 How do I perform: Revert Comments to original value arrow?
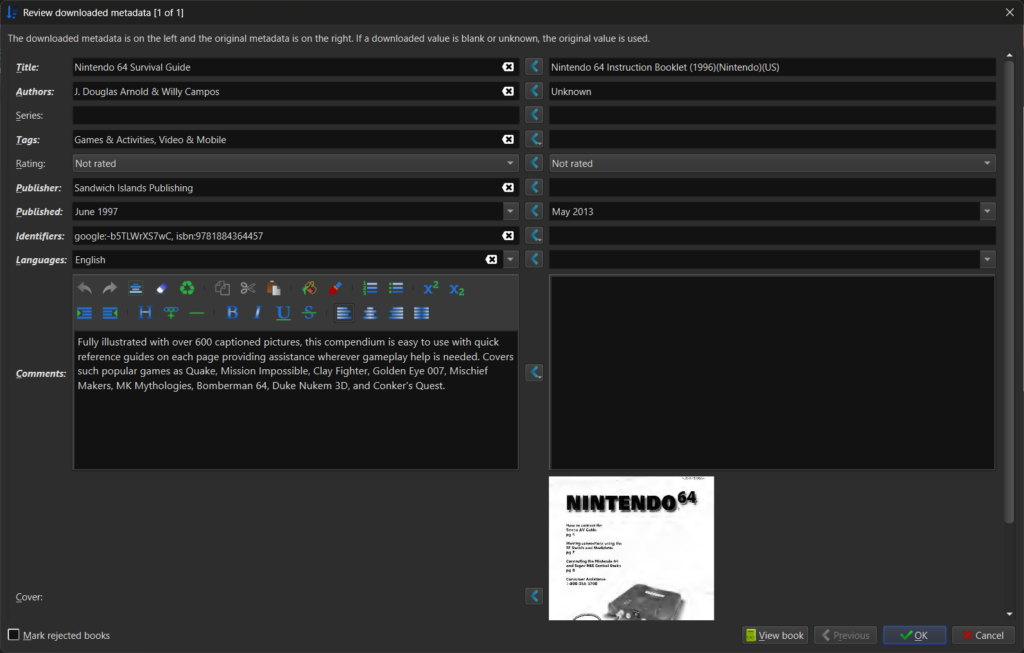pyautogui.click(x=534, y=372)
